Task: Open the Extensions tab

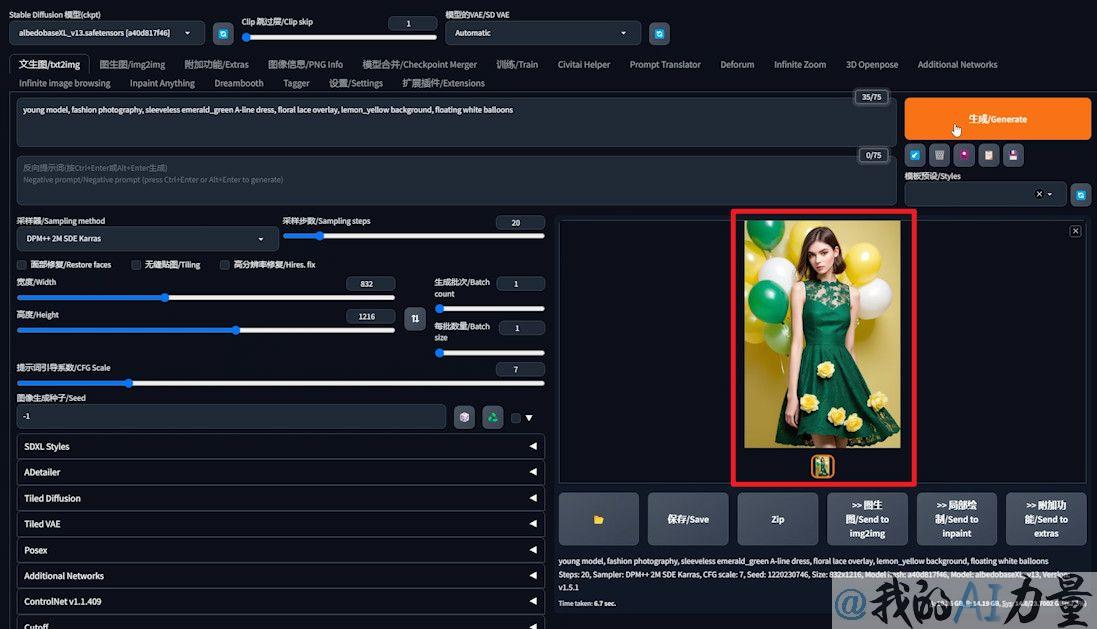Action: pyautogui.click(x=443, y=83)
